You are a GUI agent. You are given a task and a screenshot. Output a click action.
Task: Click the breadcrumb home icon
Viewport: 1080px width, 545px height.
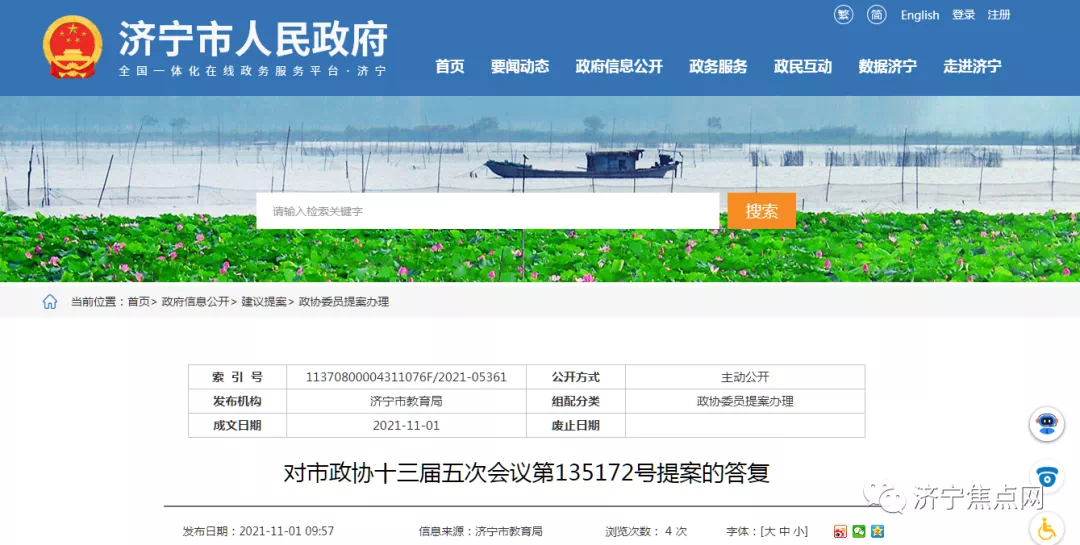(x=50, y=302)
